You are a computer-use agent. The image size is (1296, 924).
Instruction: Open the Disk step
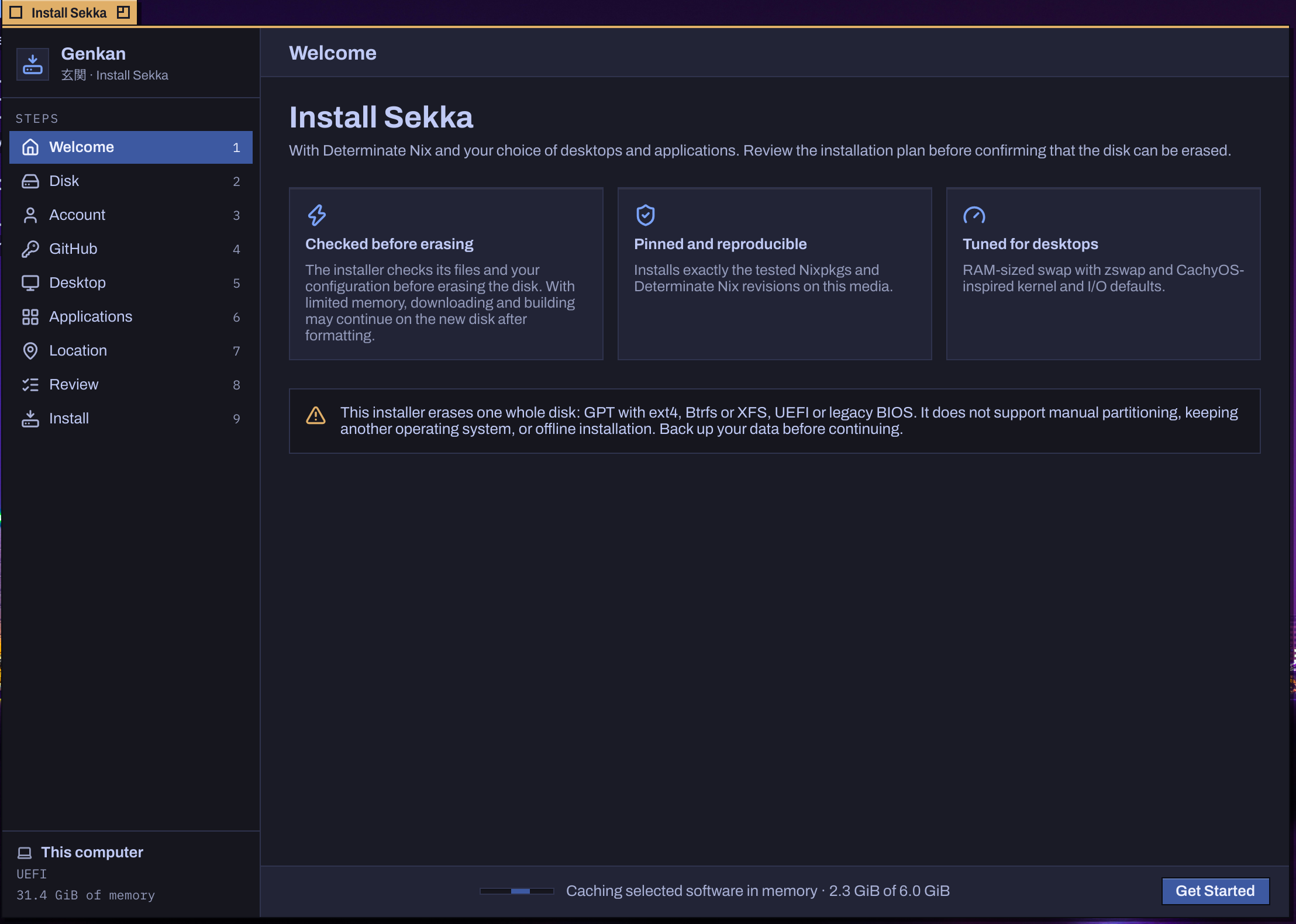tap(131, 181)
